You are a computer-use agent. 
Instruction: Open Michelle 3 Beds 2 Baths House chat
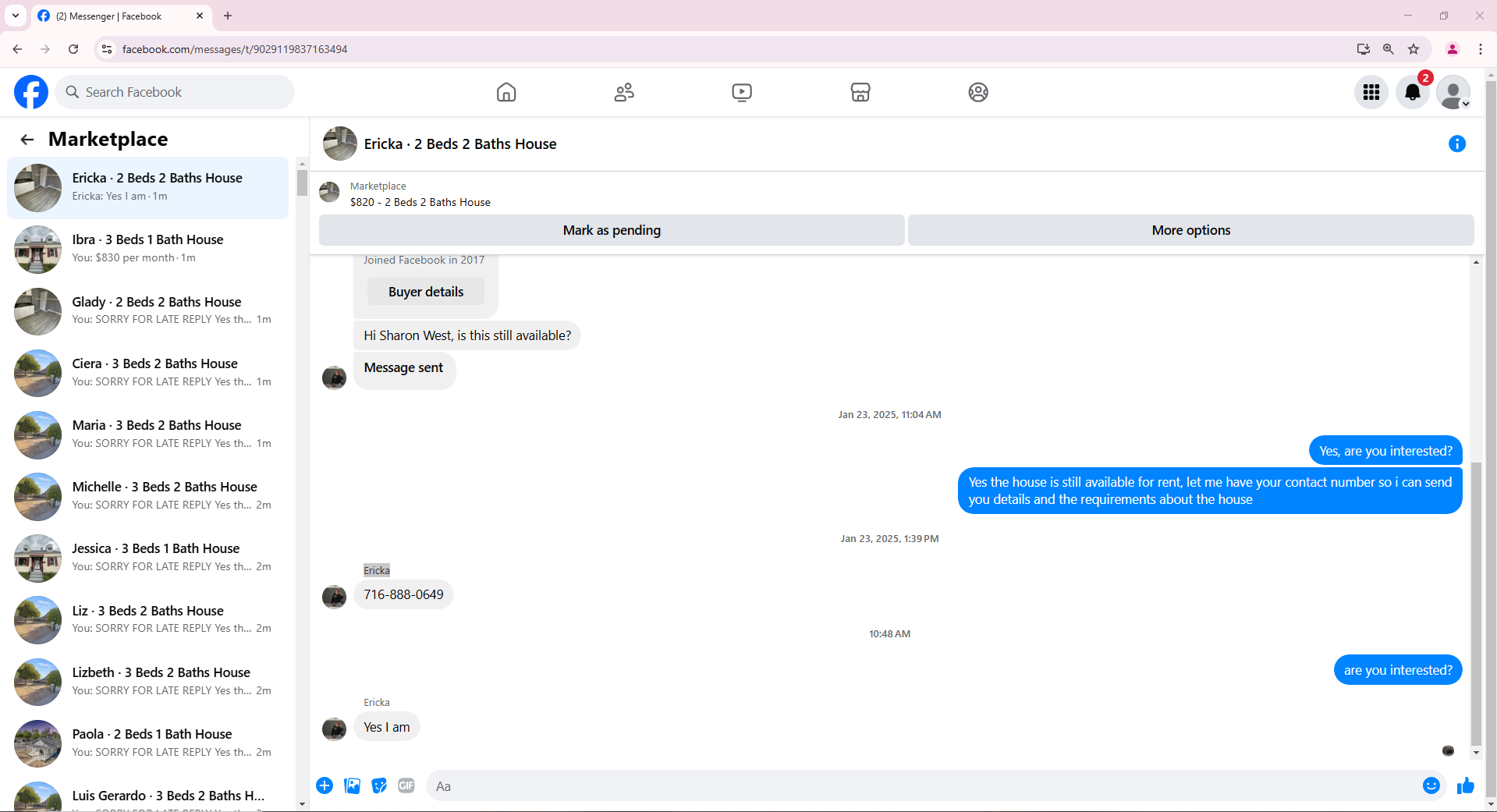148,496
